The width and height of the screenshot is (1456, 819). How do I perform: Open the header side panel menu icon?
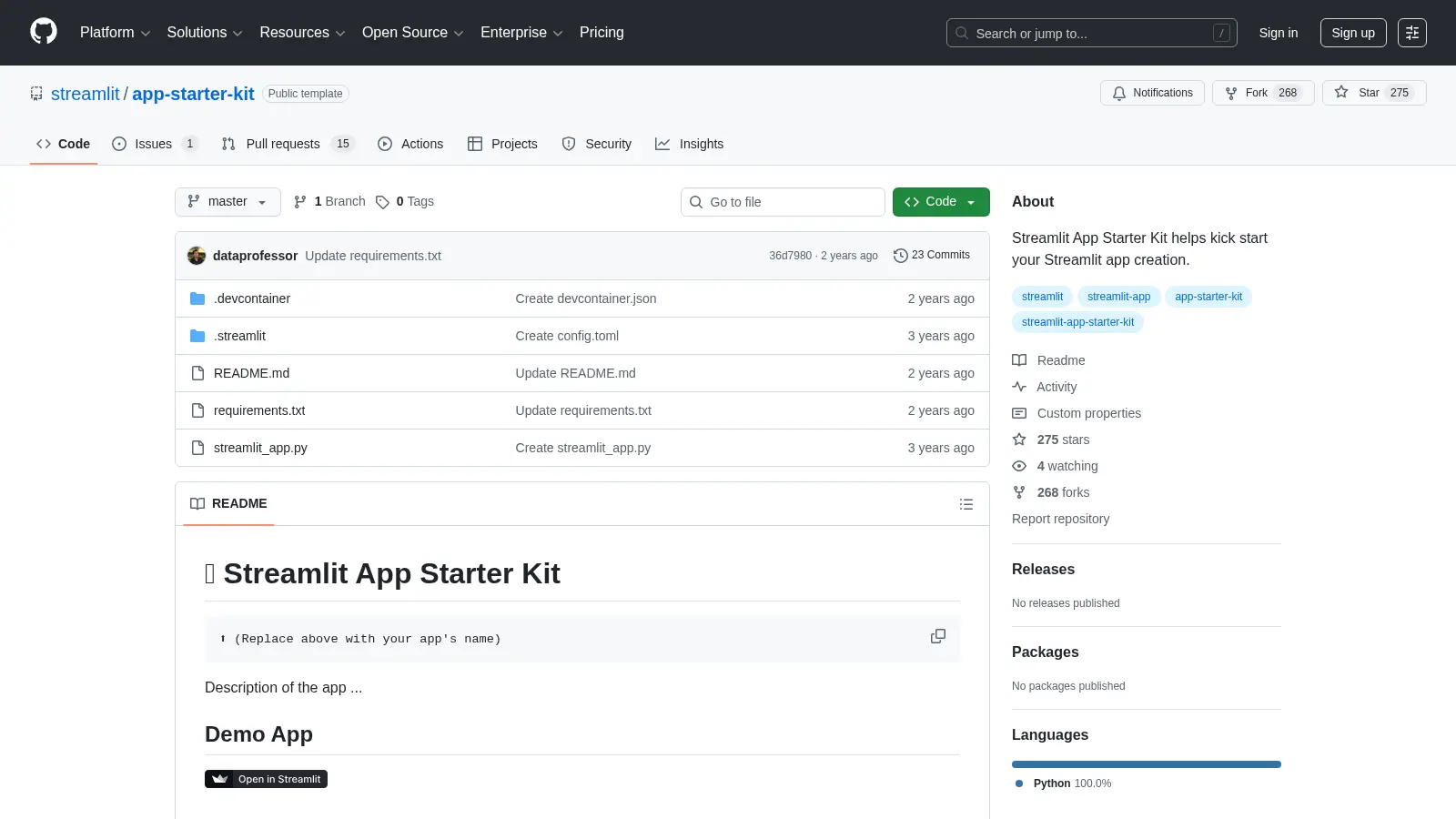[1412, 33]
